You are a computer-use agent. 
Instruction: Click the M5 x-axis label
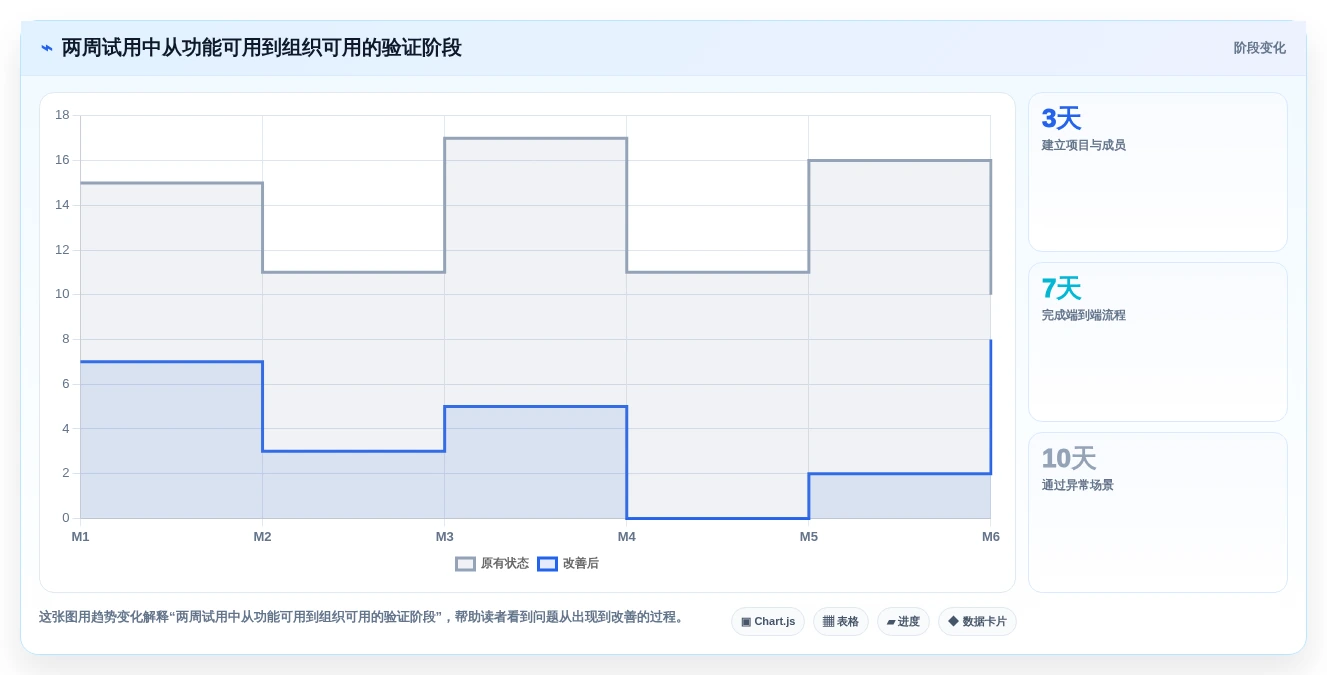(x=809, y=537)
